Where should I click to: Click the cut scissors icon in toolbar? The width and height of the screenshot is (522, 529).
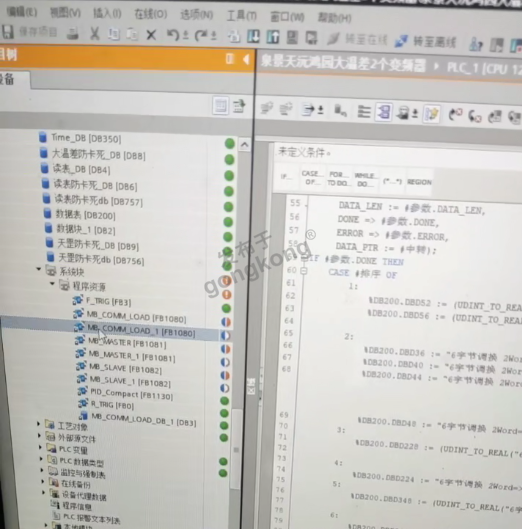(95, 33)
